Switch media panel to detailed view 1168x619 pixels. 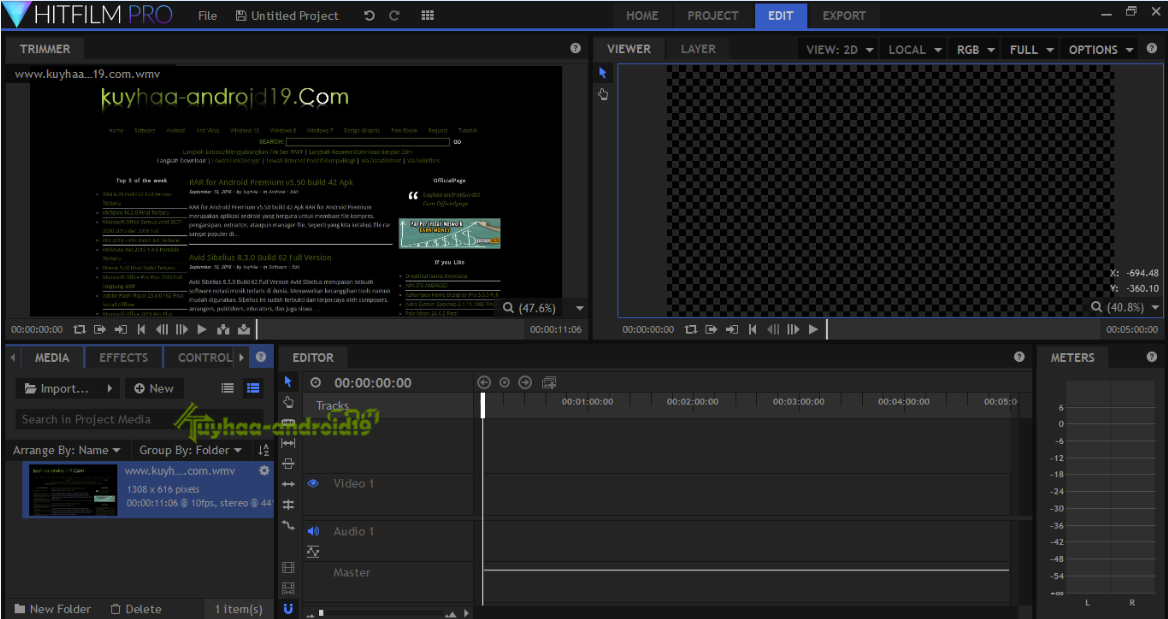[253, 388]
